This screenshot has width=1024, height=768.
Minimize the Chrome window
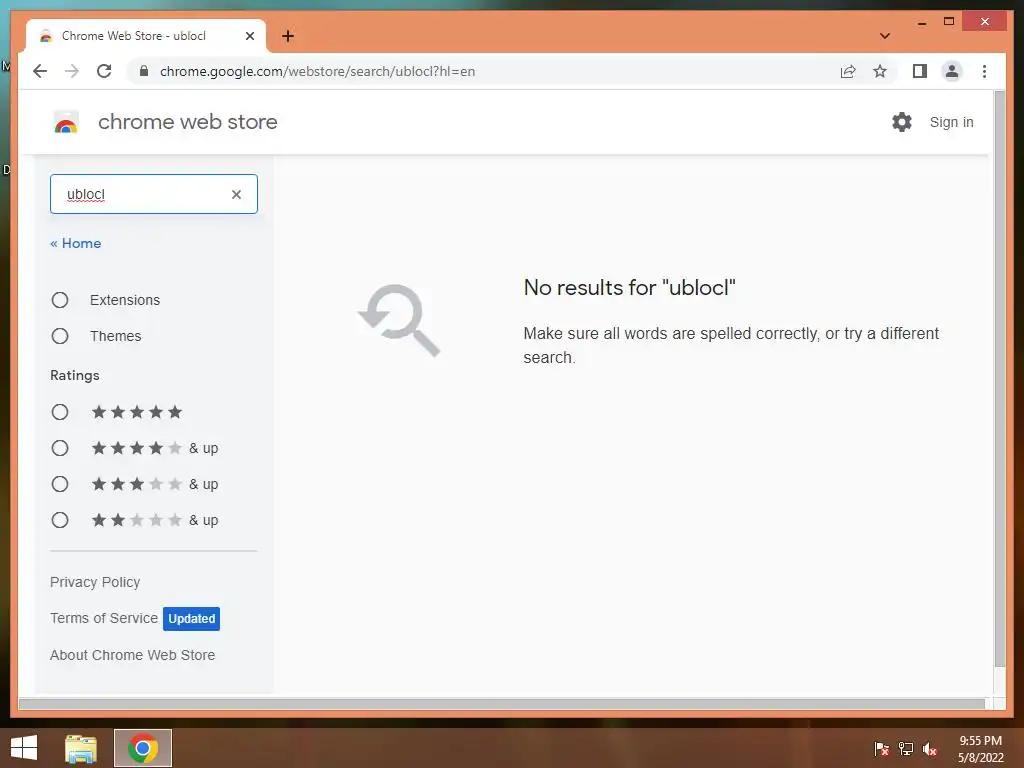coord(921,22)
